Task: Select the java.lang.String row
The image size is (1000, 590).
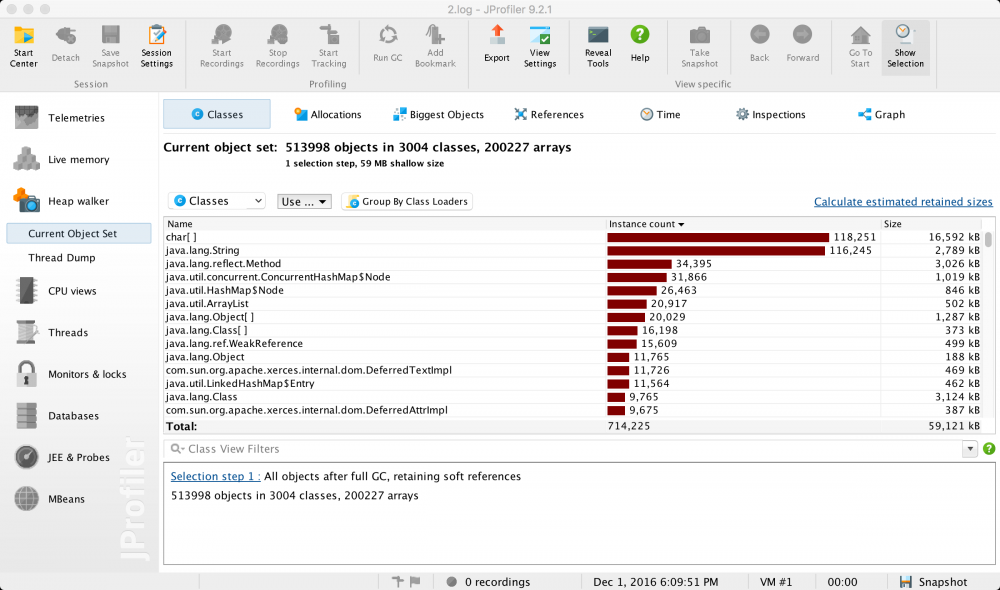Action: (573, 251)
